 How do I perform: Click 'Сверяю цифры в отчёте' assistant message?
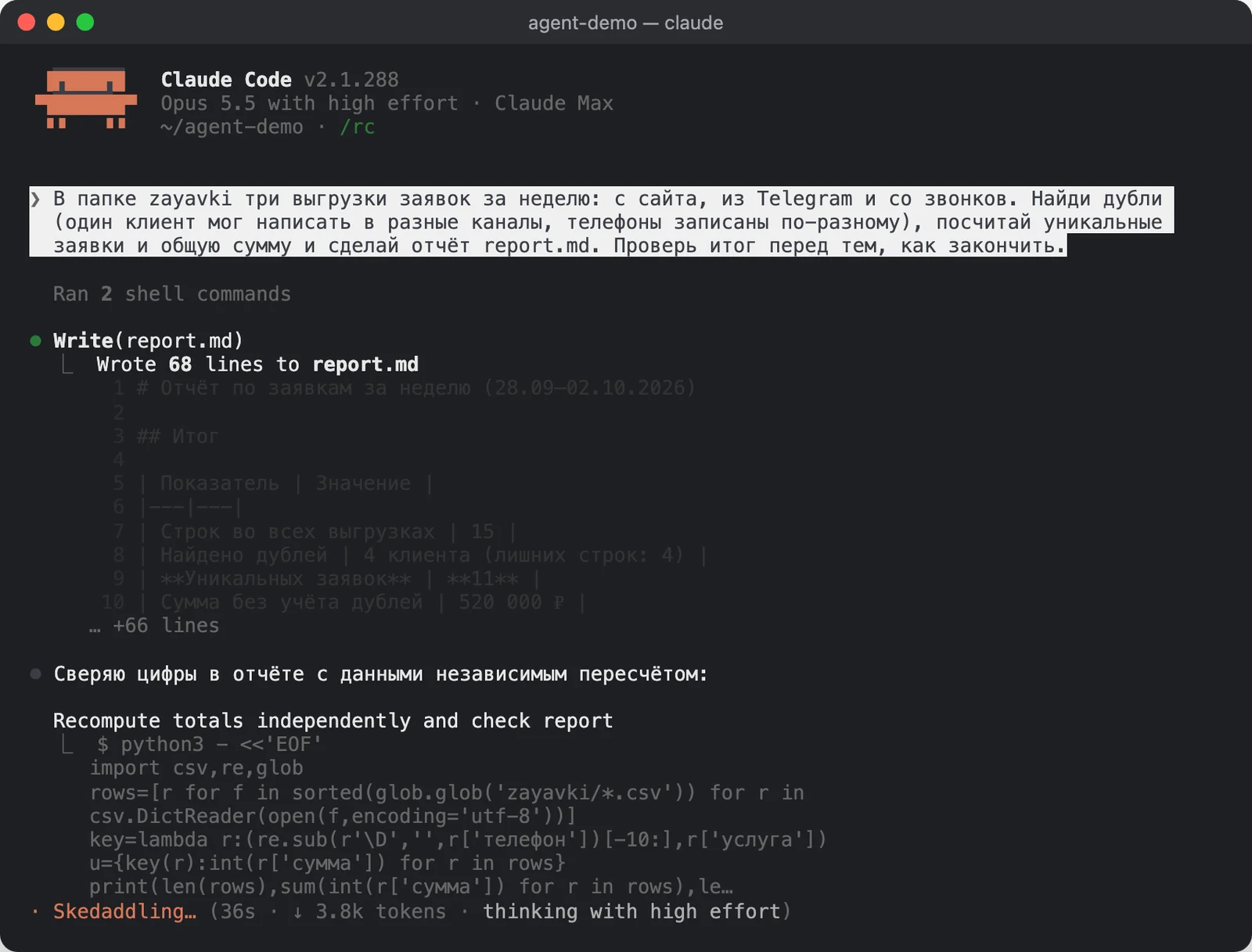coord(380,674)
